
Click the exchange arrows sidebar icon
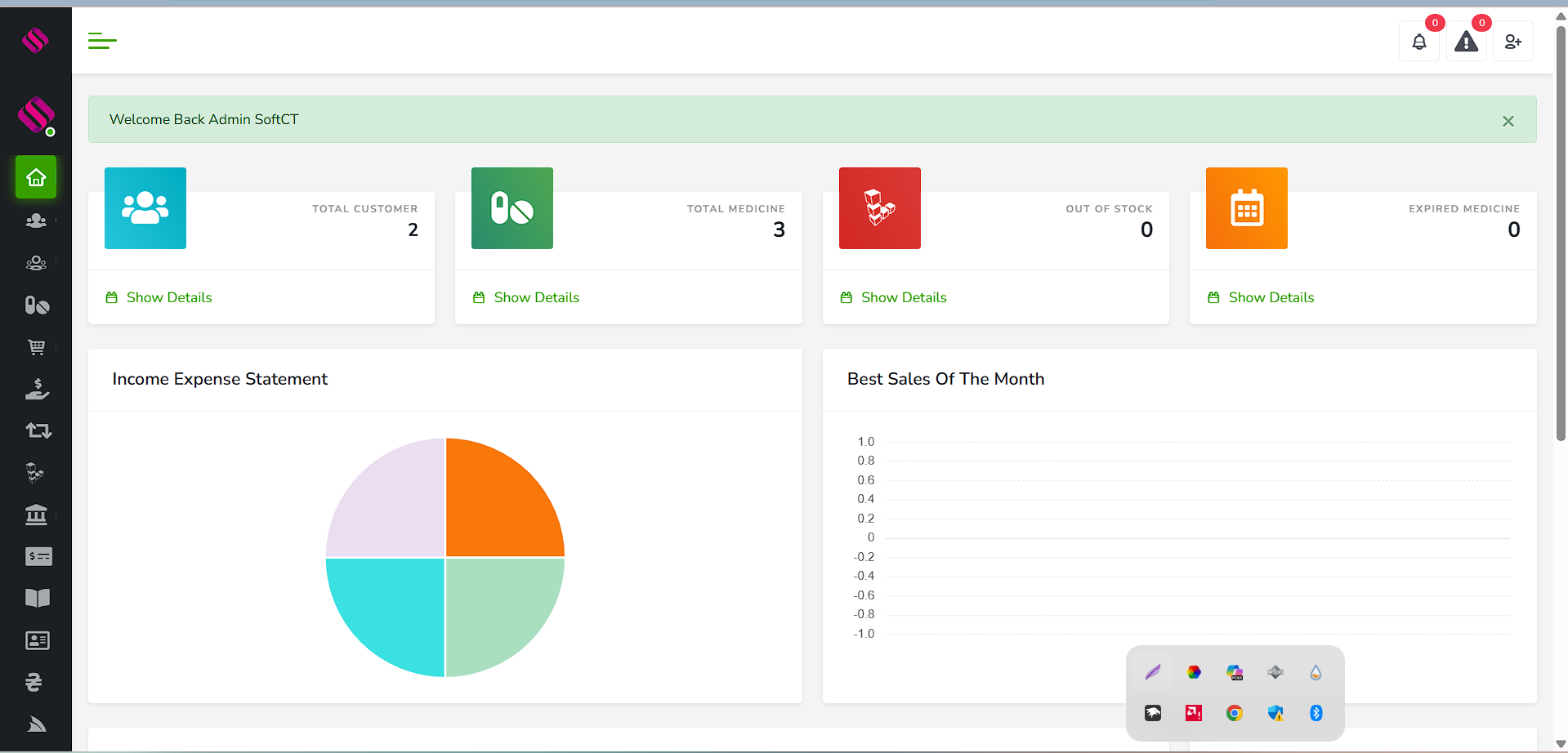[38, 430]
